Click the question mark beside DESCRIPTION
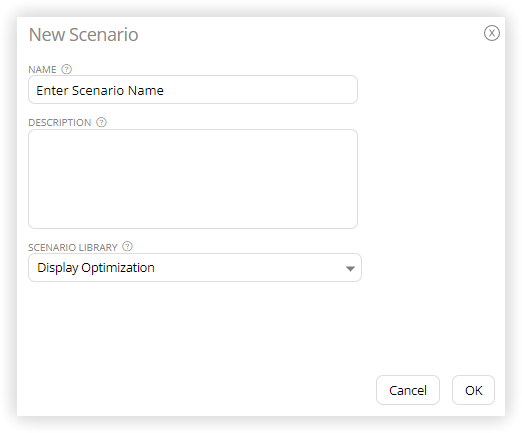 pos(101,122)
